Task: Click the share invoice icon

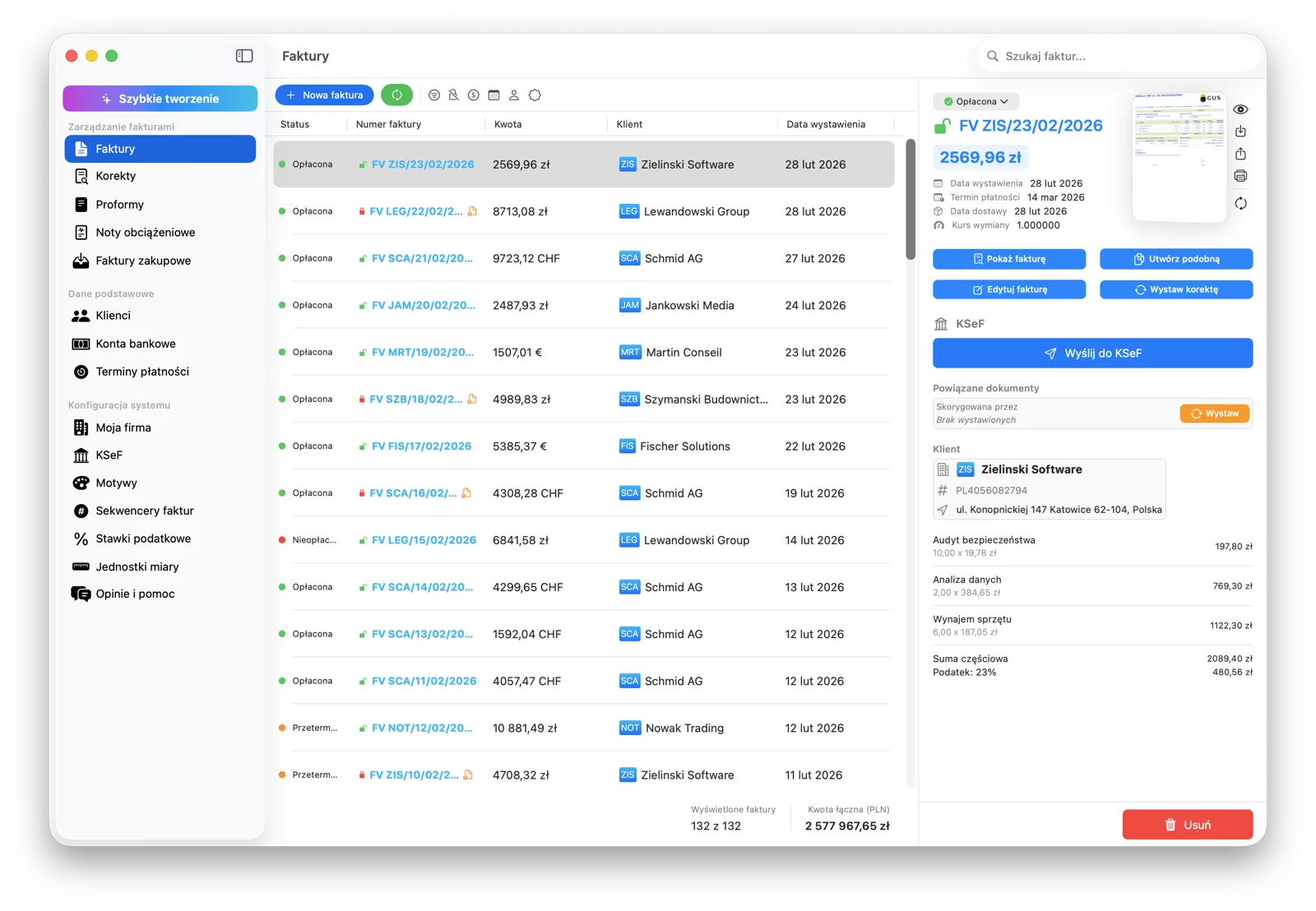Action: 1240,154
